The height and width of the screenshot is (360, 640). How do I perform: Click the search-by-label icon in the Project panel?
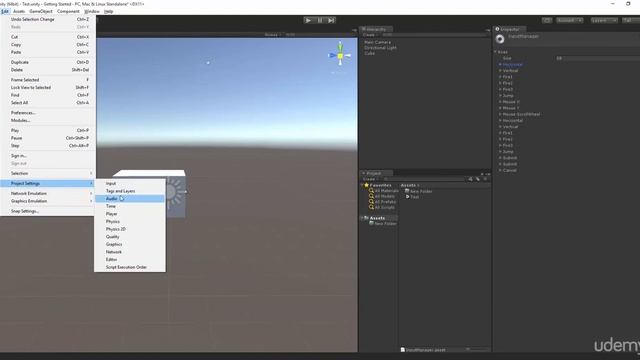(478, 179)
